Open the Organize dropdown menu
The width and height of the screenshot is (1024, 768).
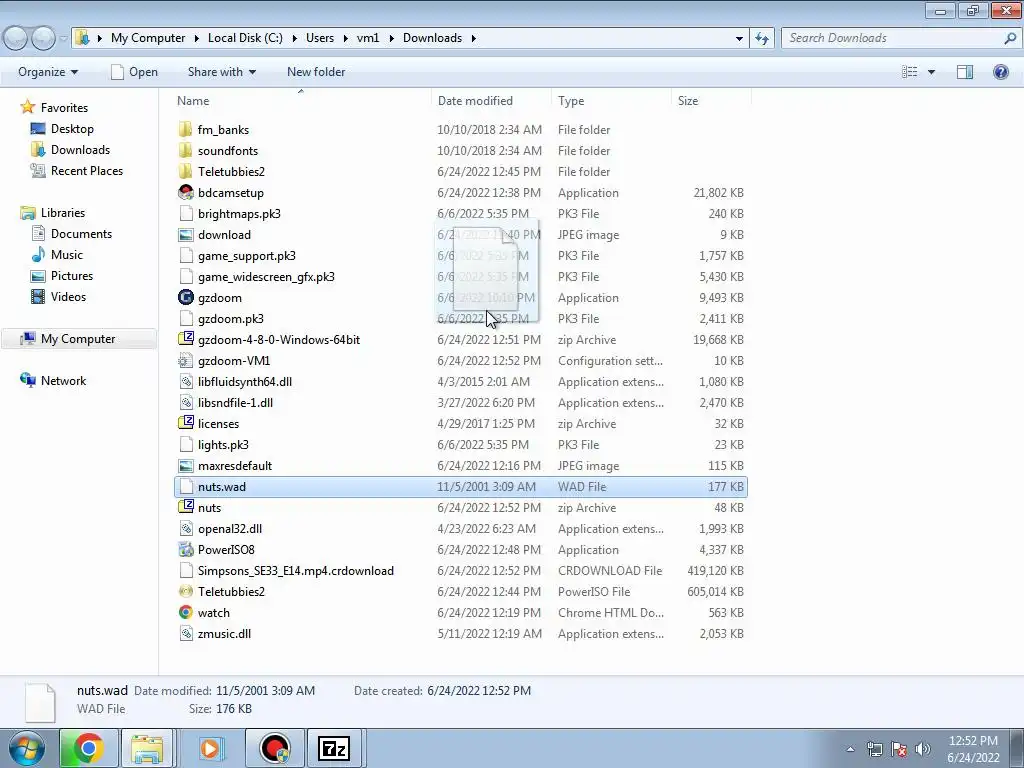tap(48, 72)
